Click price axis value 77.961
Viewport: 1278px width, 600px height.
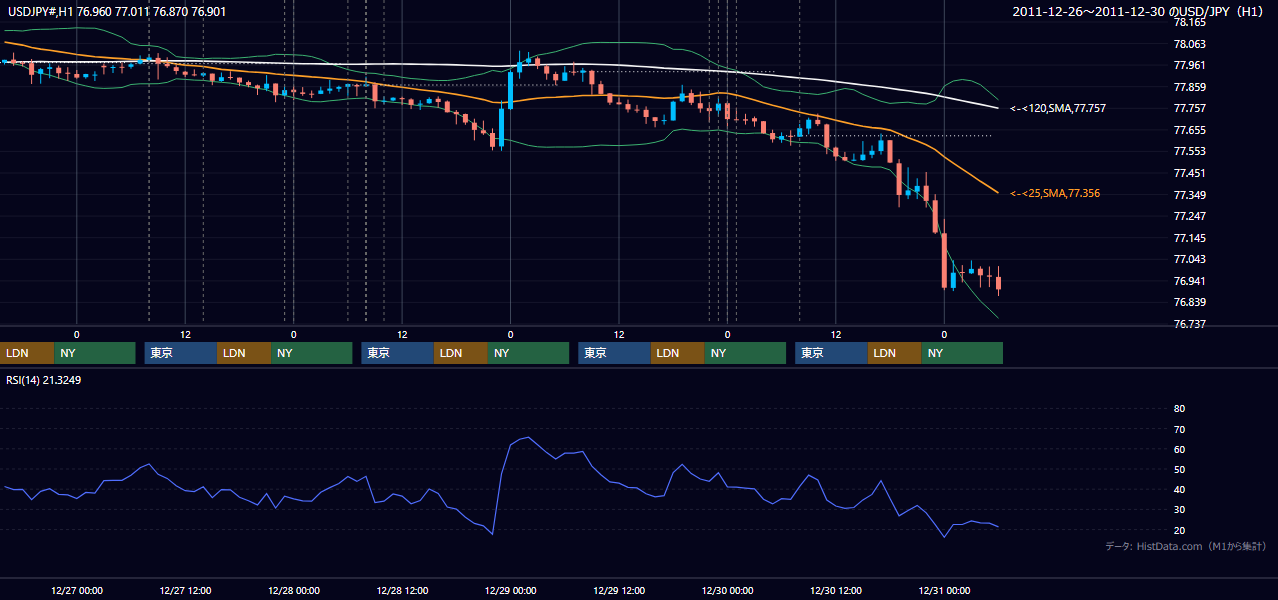pyautogui.click(x=1189, y=65)
